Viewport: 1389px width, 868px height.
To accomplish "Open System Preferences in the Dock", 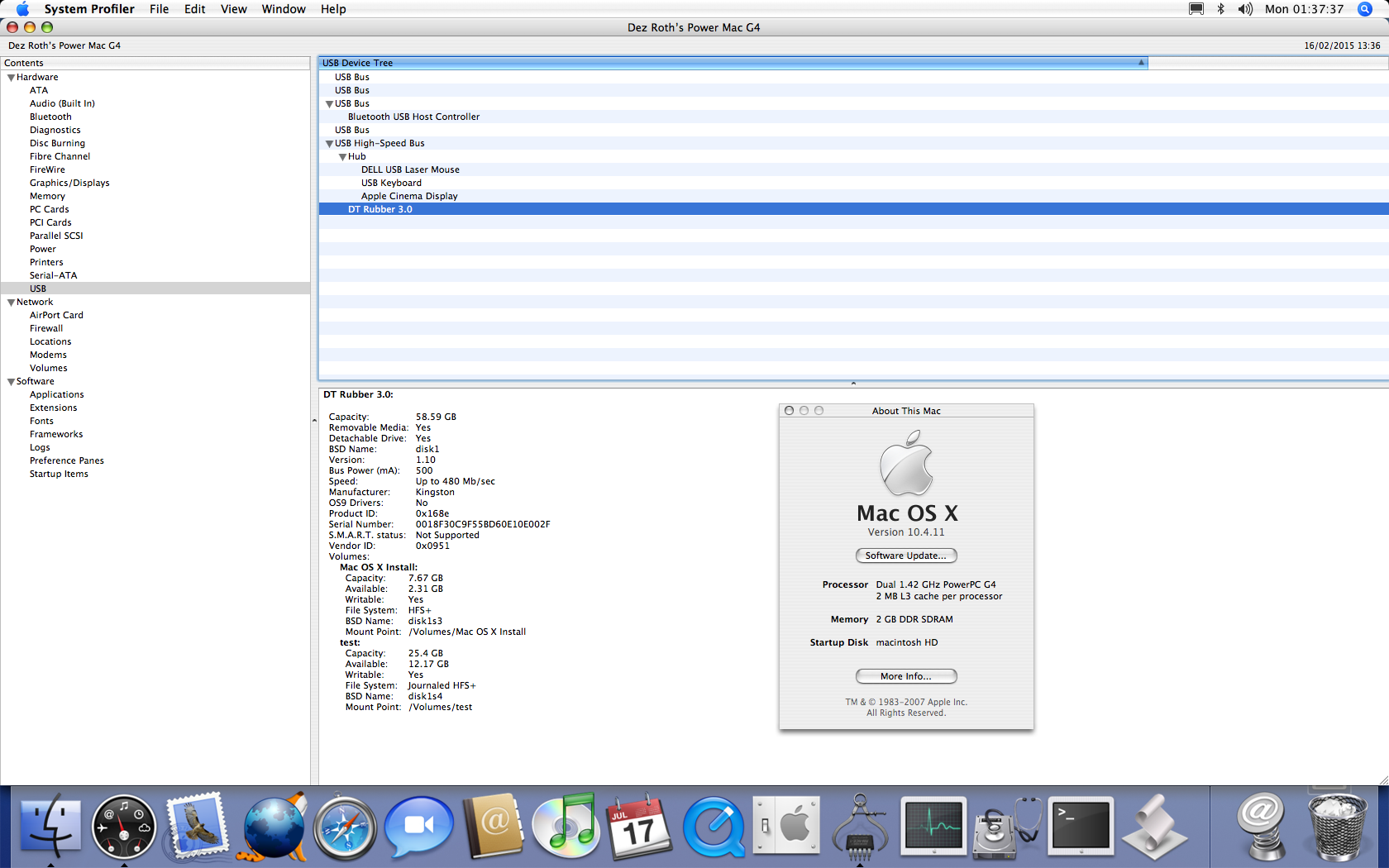I will [x=786, y=826].
